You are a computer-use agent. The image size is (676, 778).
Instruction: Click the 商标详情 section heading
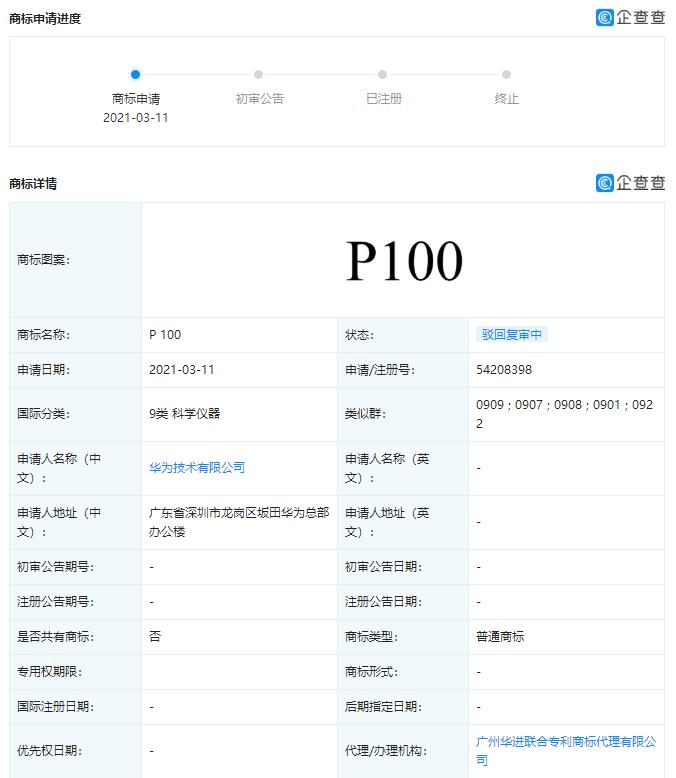[33, 184]
